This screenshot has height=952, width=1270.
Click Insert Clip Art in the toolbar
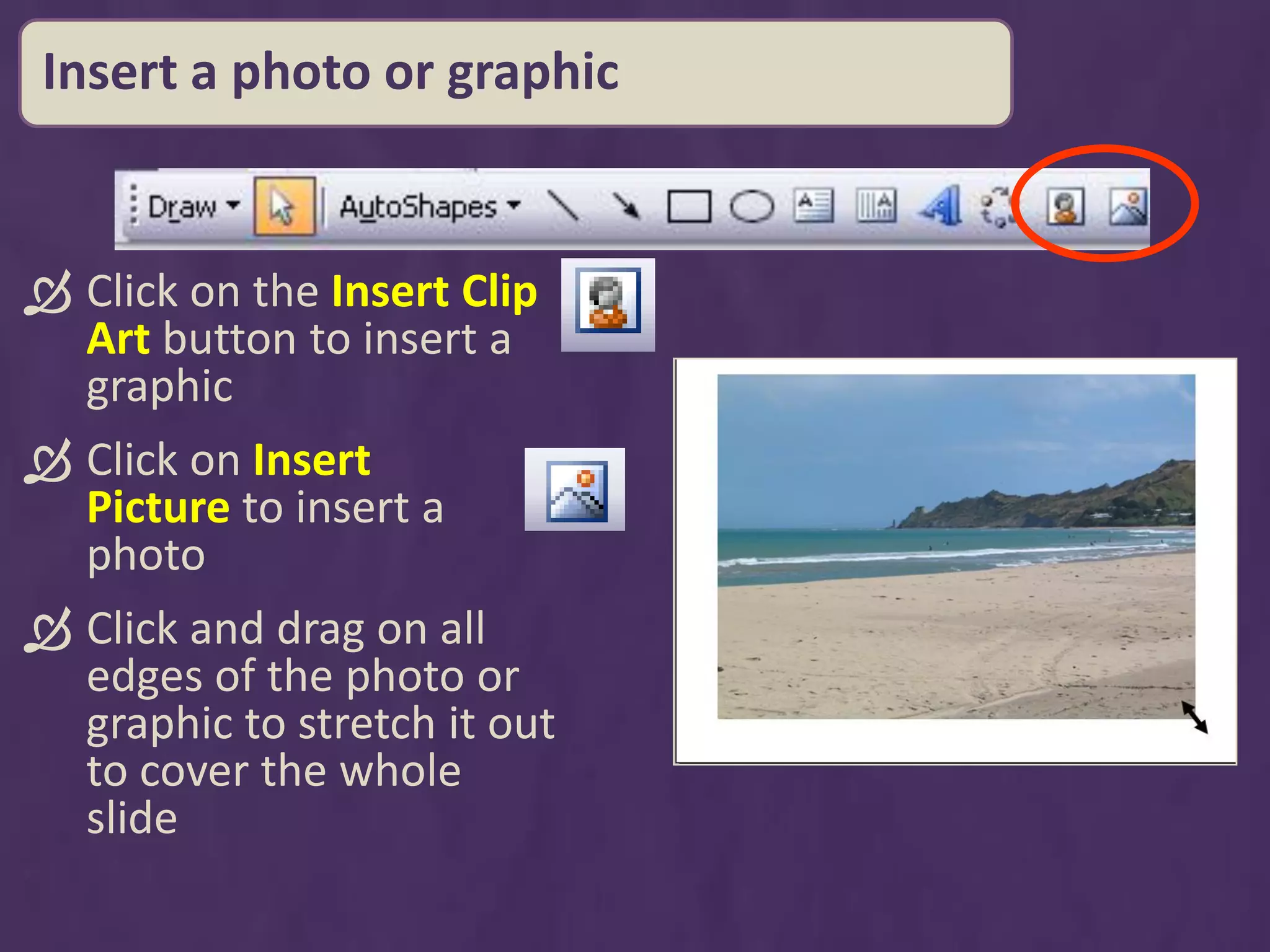(1065, 206)
